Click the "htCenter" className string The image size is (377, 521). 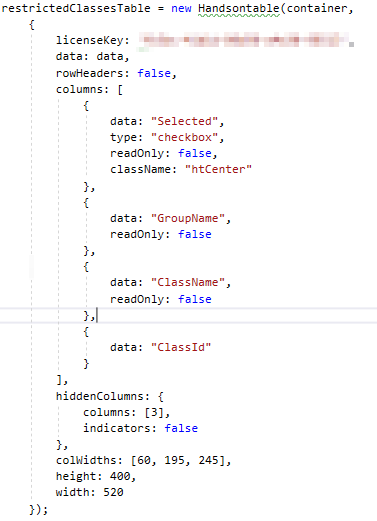tap(218, 169)
